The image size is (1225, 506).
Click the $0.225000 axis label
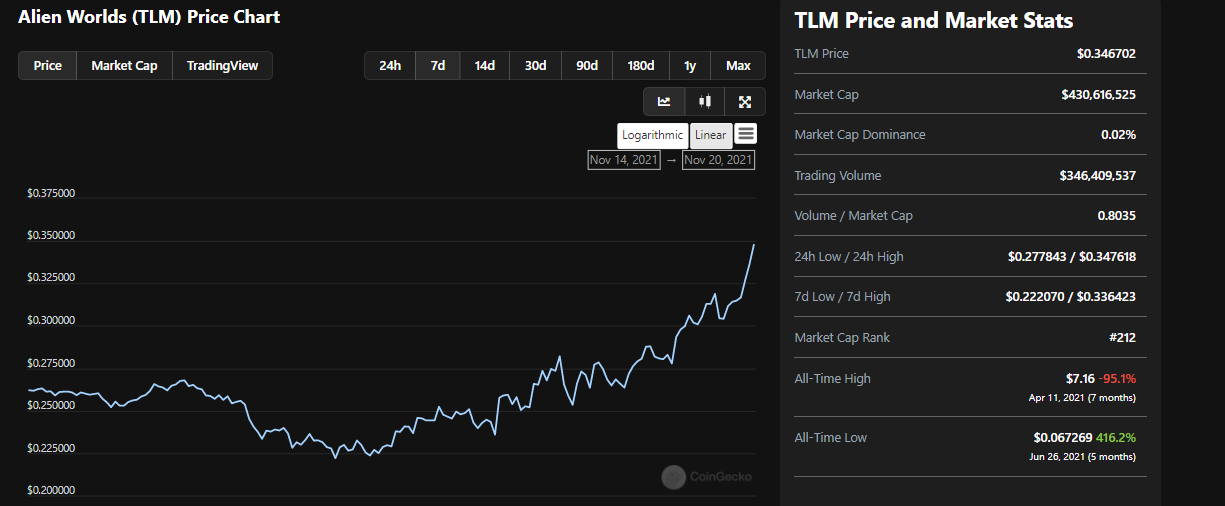click(x=51, y=448)
